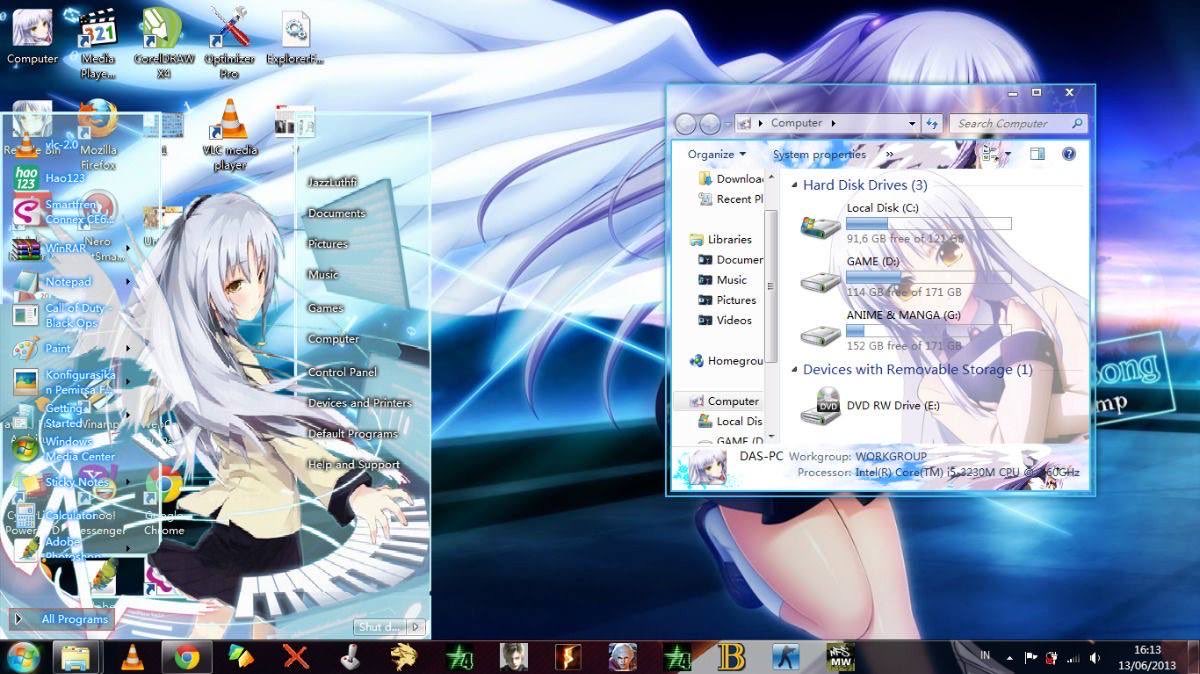1200x674 pixels.
Task: Open ANIME & MANGA (G:) drive
Action: point(905,330)
